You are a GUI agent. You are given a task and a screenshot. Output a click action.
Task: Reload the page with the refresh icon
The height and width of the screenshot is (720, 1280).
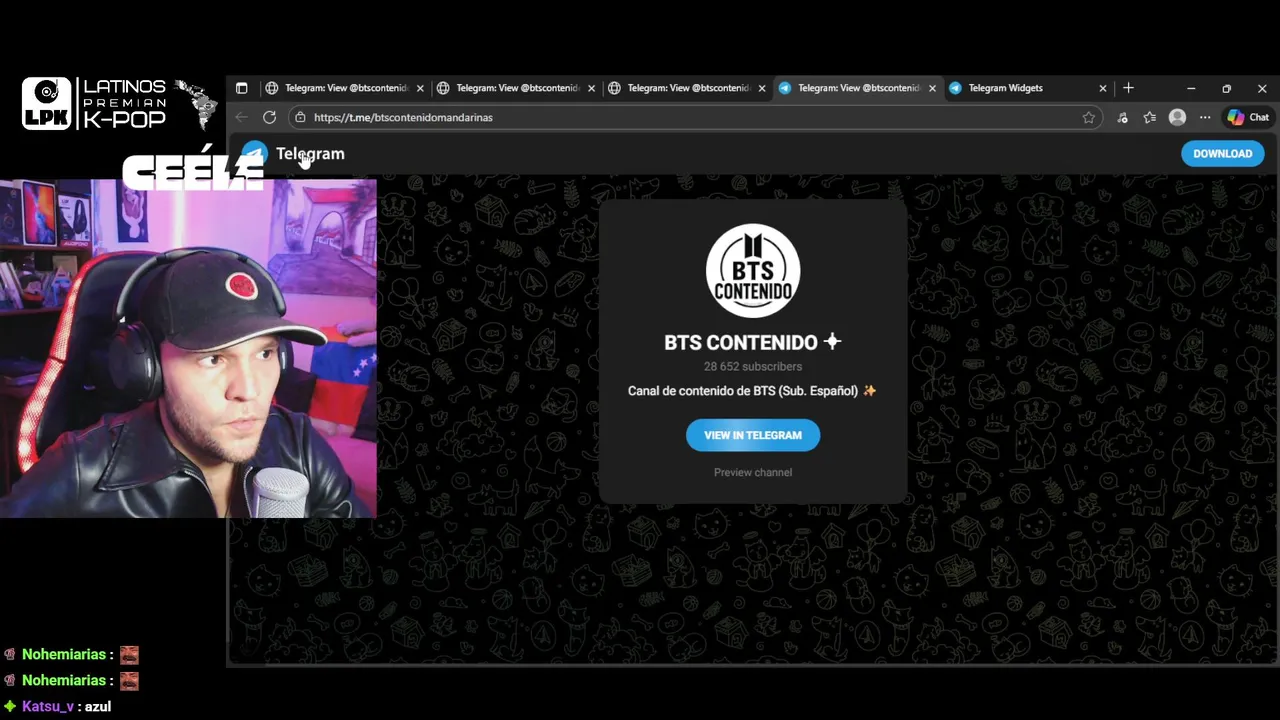[269, 117]
